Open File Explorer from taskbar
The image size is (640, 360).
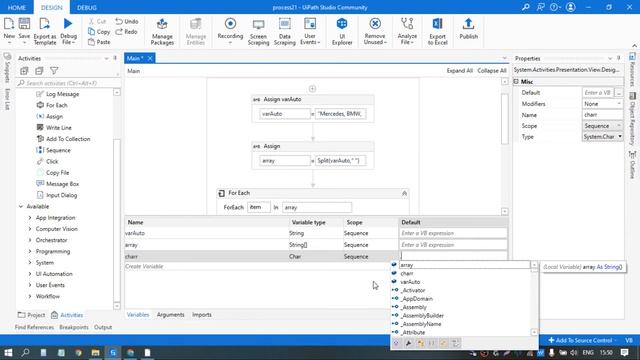tap(96, 352)
